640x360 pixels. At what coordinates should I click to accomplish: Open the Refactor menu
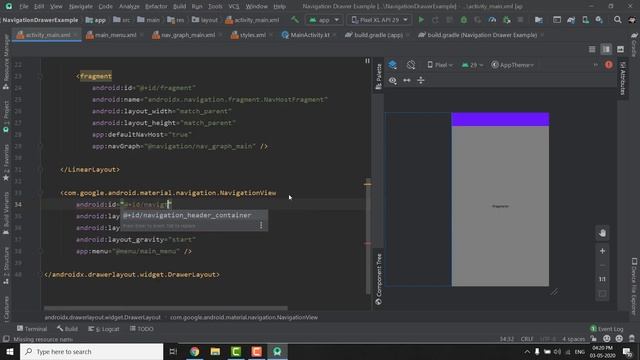click(x=156, y=6)
